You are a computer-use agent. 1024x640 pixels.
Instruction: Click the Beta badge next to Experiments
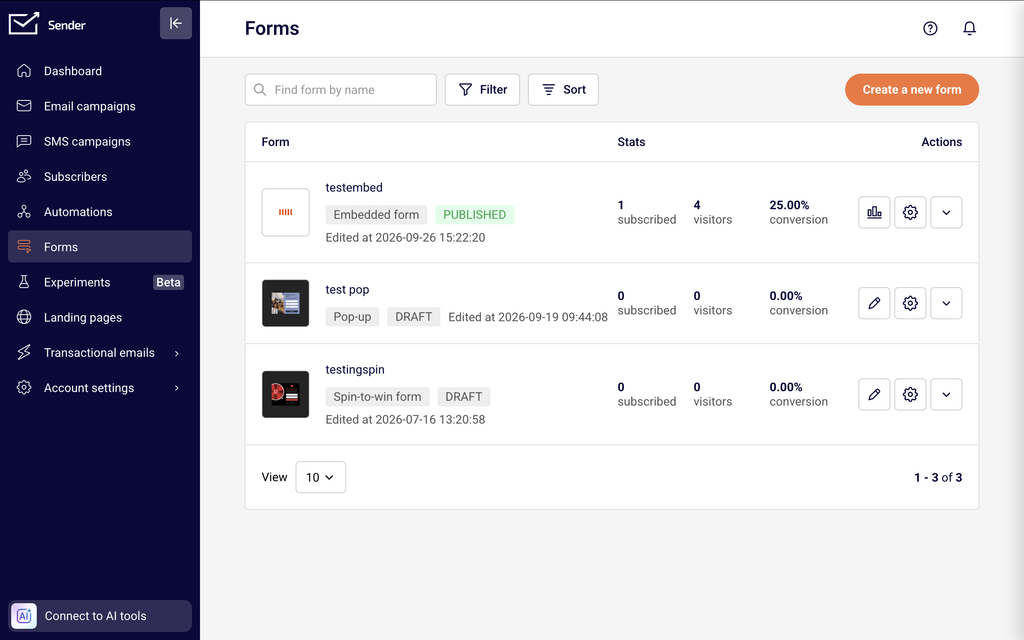pyautogui.click(x=168, y=282)
